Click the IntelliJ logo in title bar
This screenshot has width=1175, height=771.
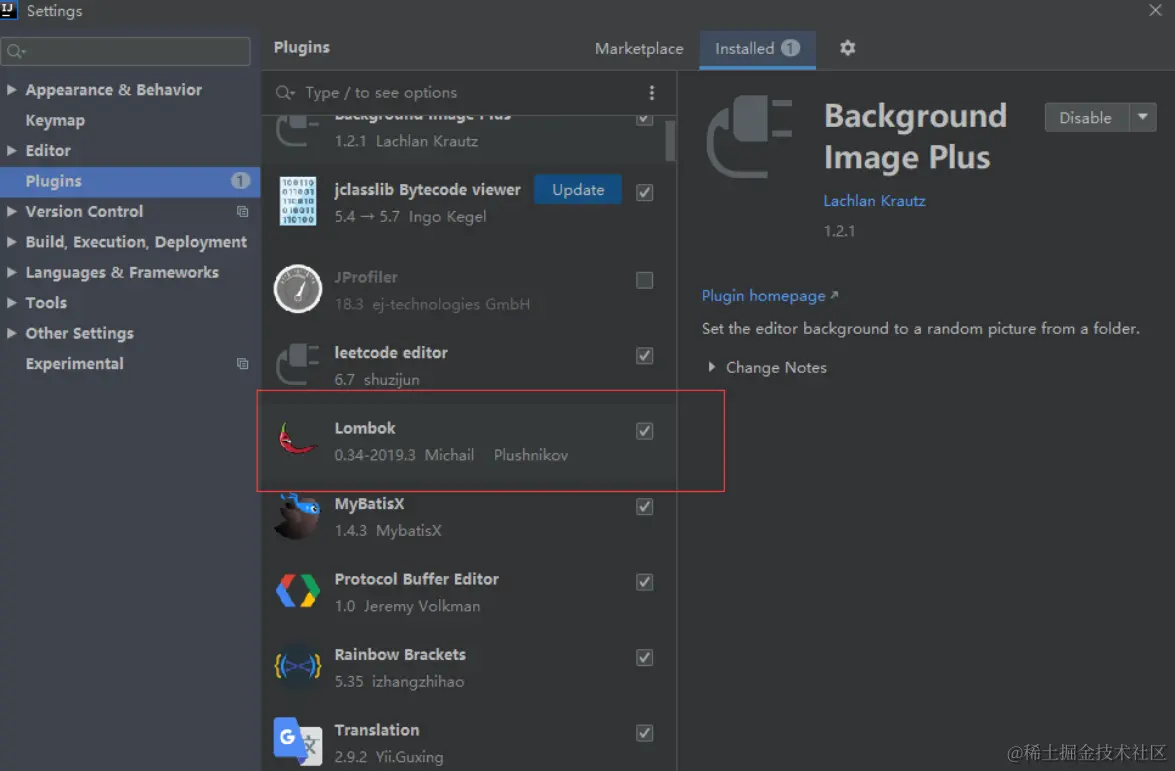(9, 10)
